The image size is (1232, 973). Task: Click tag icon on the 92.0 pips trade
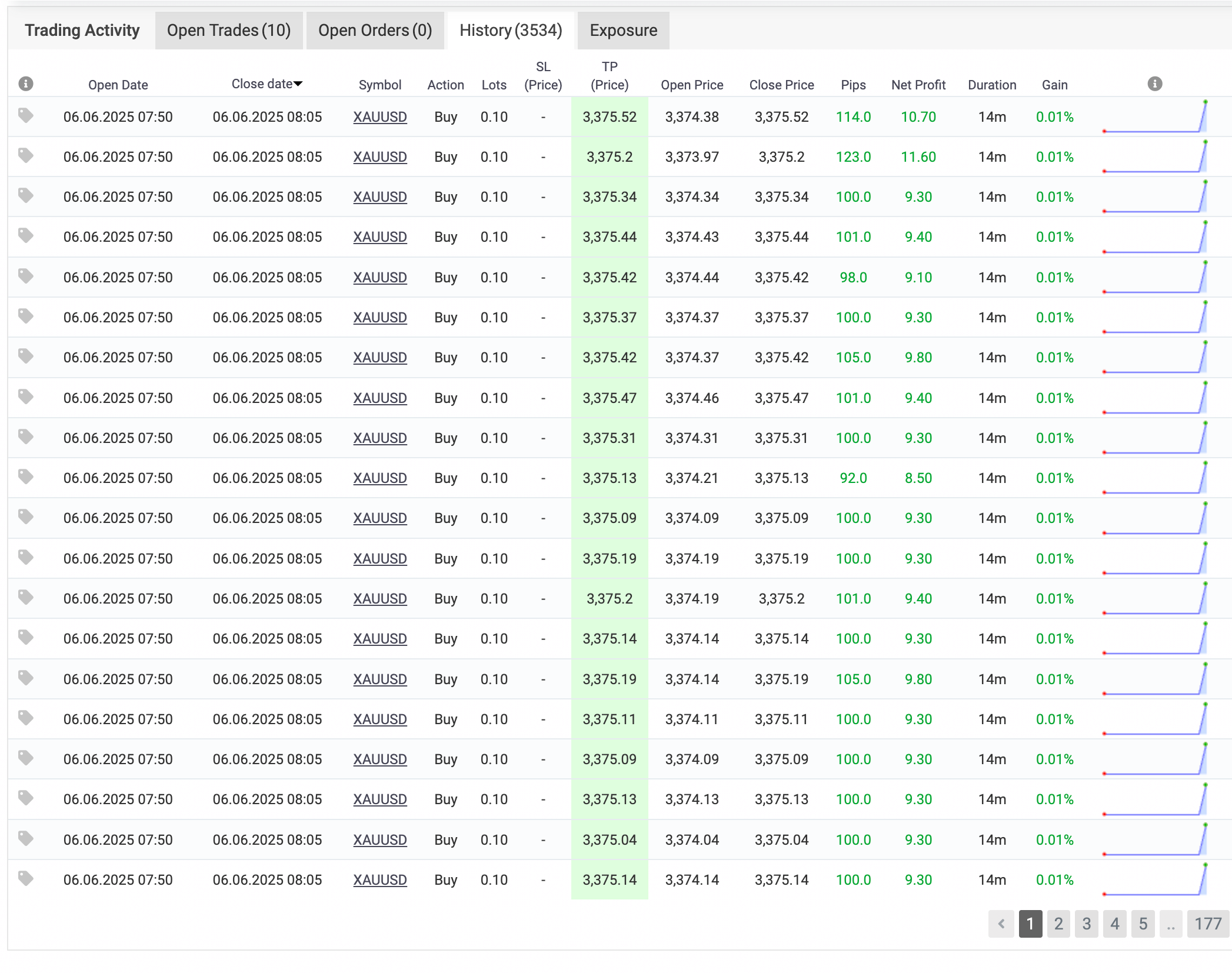pyautogui.click(x=26, y=477)
